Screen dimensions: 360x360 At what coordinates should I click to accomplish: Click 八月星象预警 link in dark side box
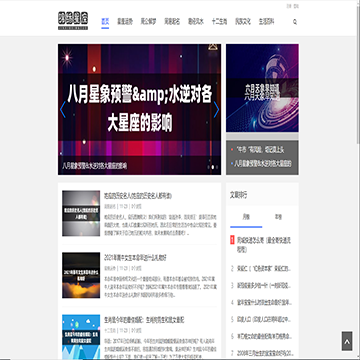click(263, 164)
